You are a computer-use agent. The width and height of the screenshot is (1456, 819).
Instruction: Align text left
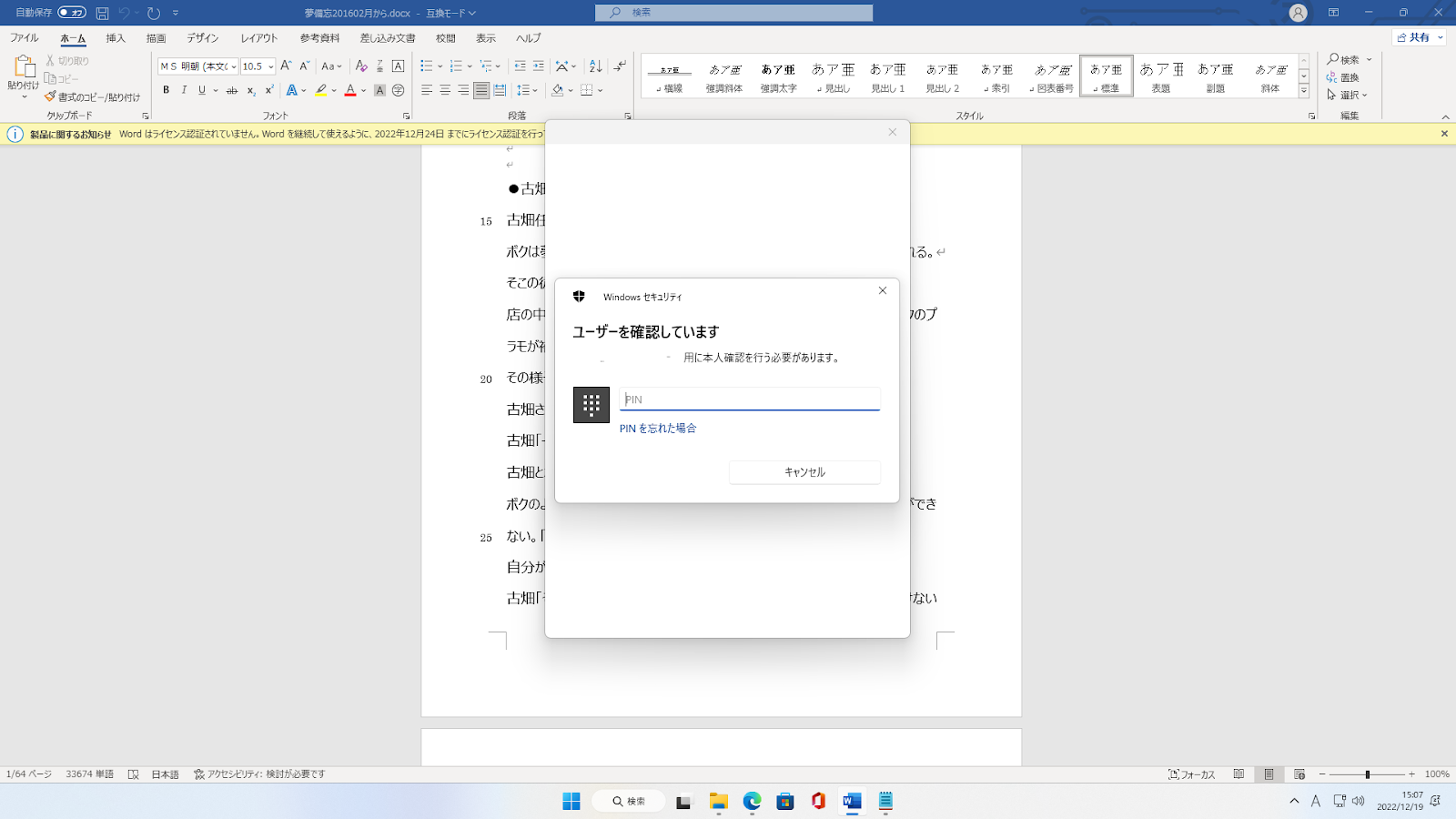(x=427, y=90)
